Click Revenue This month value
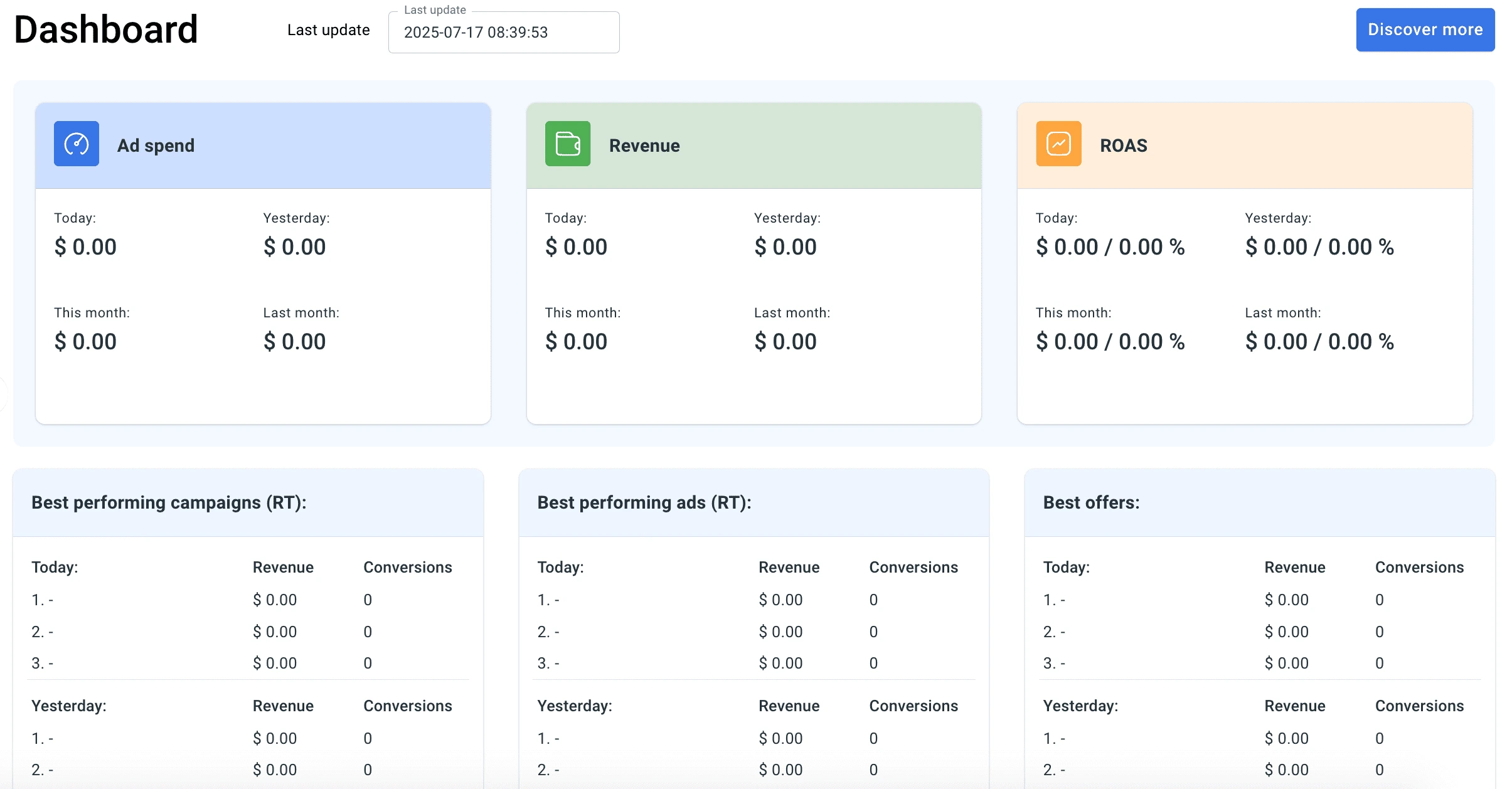This screenshot has height=789, width=1512. point(576,341)
